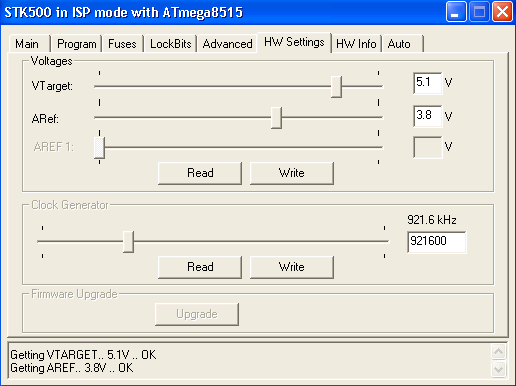Select the Fuses tab
Screen dimensions: 516x386
(122, 44)
